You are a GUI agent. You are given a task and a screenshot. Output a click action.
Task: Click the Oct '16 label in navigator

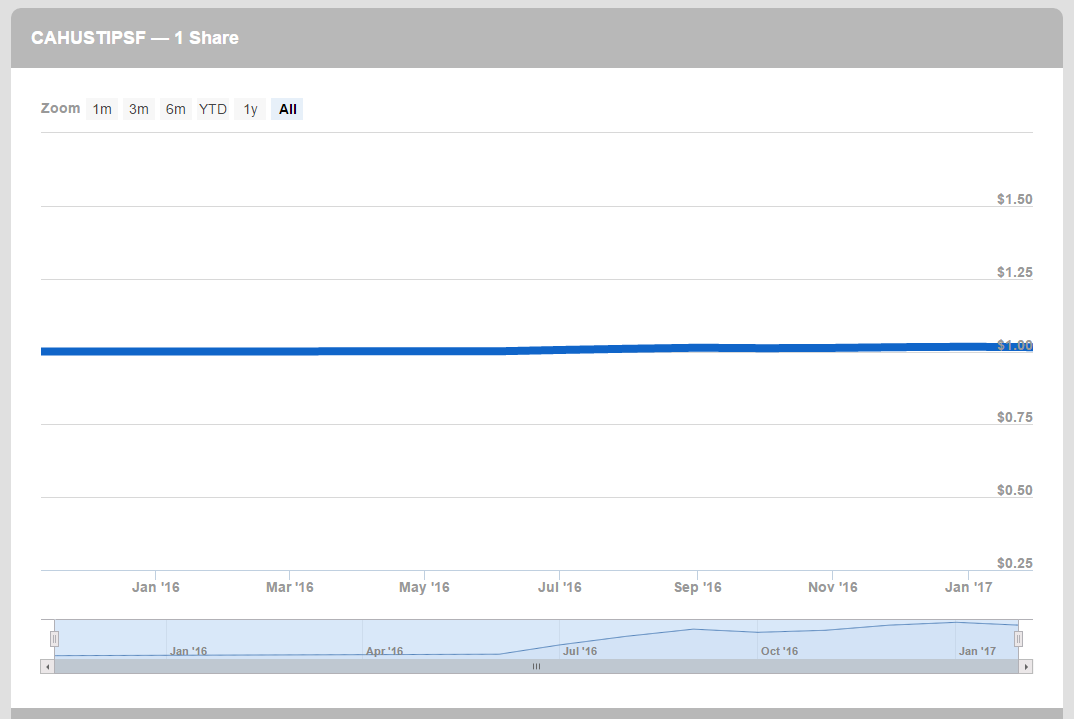(779, 651)
